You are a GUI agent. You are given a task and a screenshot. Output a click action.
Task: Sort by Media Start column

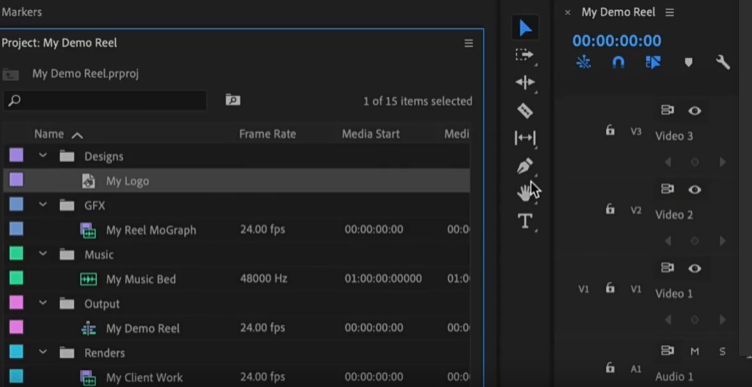371,134
